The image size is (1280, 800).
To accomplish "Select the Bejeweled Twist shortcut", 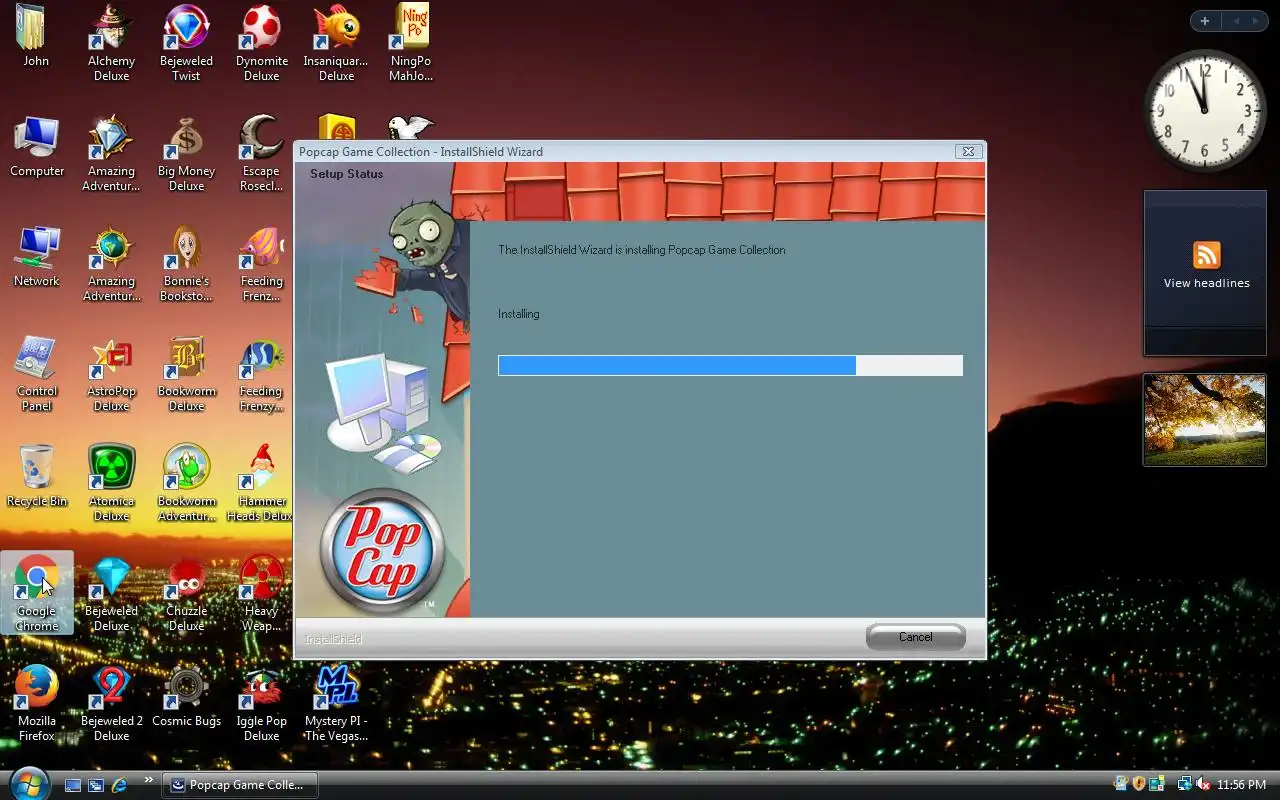I will (186, 43).
